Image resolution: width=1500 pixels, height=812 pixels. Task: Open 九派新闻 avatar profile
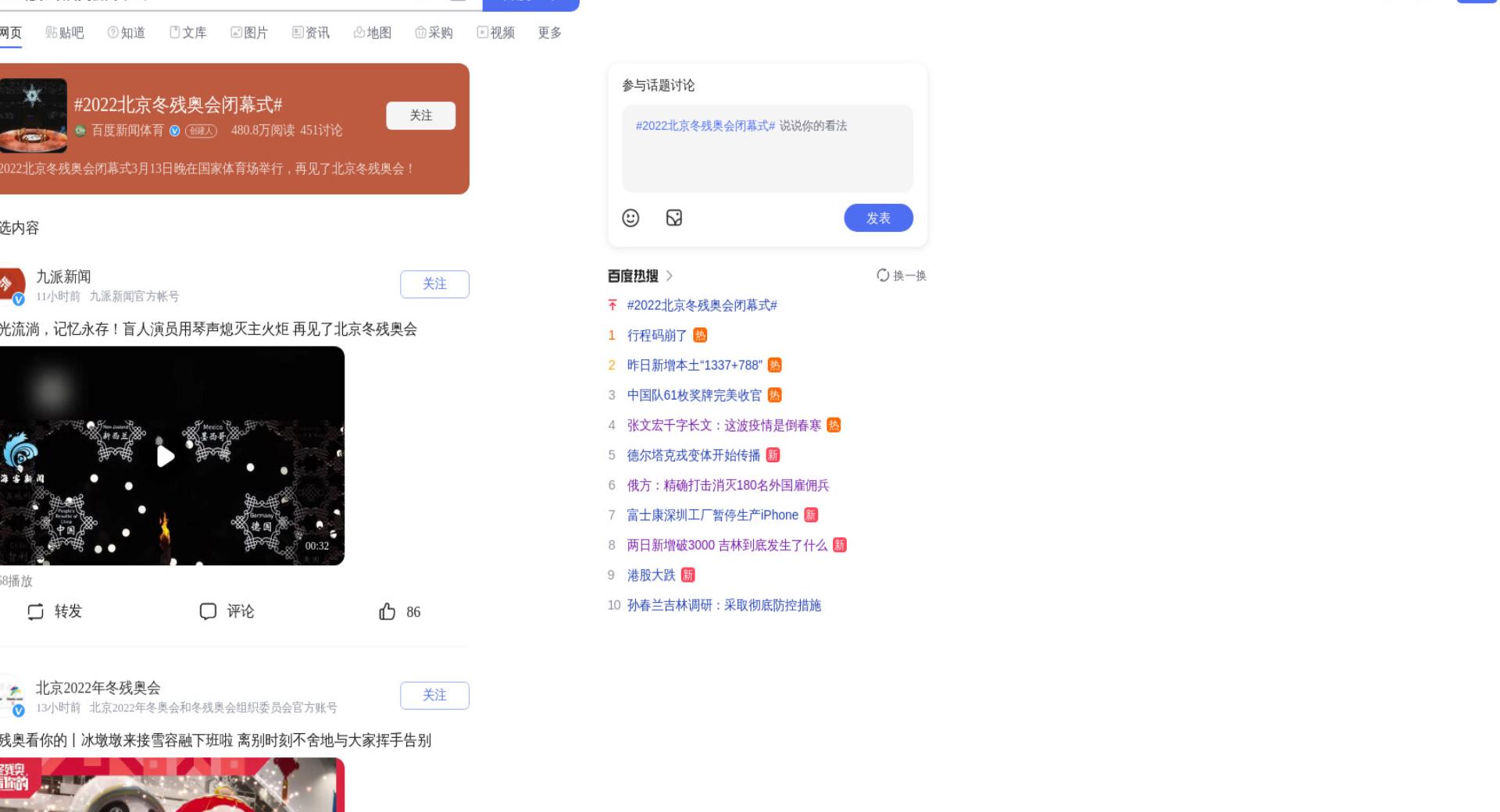point(12,286)
